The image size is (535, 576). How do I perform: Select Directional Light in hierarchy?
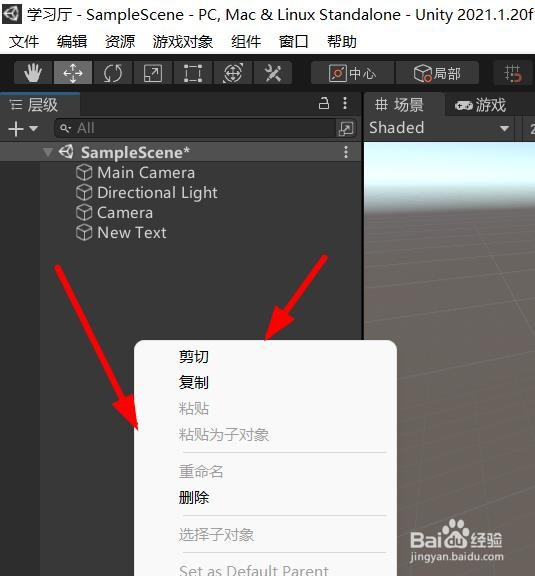click(157, 192)
